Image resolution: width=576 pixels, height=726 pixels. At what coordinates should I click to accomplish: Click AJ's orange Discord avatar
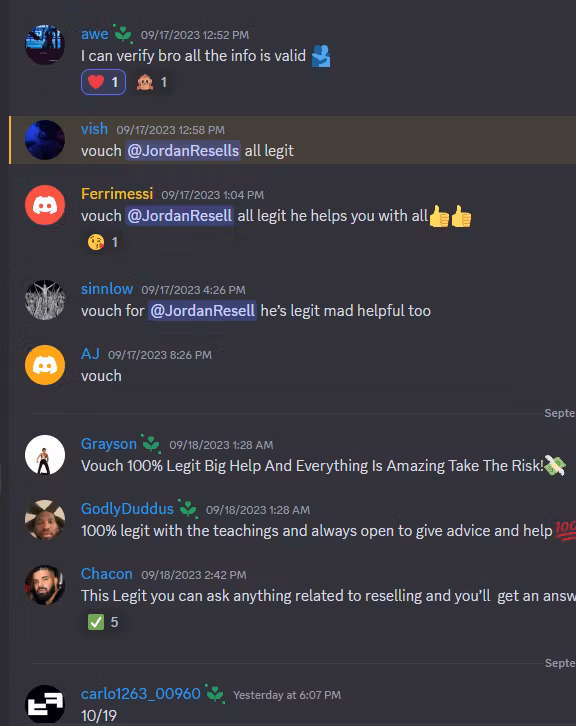45,365
